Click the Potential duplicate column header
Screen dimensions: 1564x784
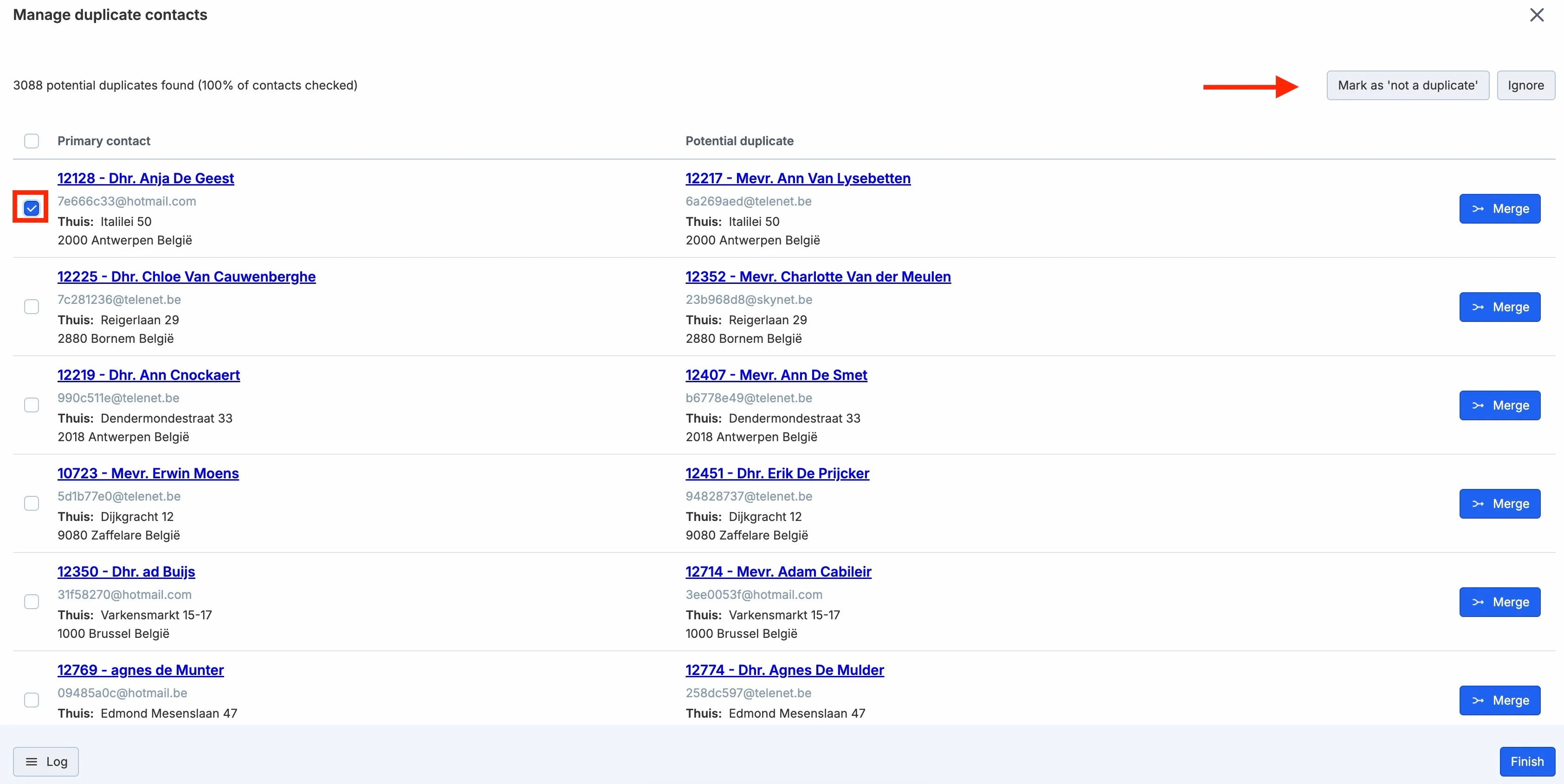tap(739, 141)
